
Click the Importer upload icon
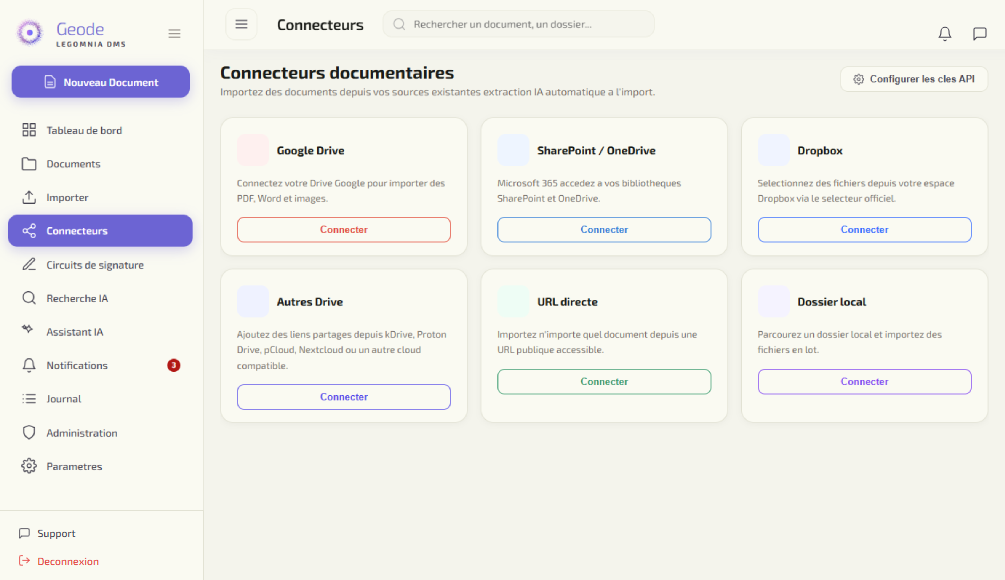tap(29, 197)
